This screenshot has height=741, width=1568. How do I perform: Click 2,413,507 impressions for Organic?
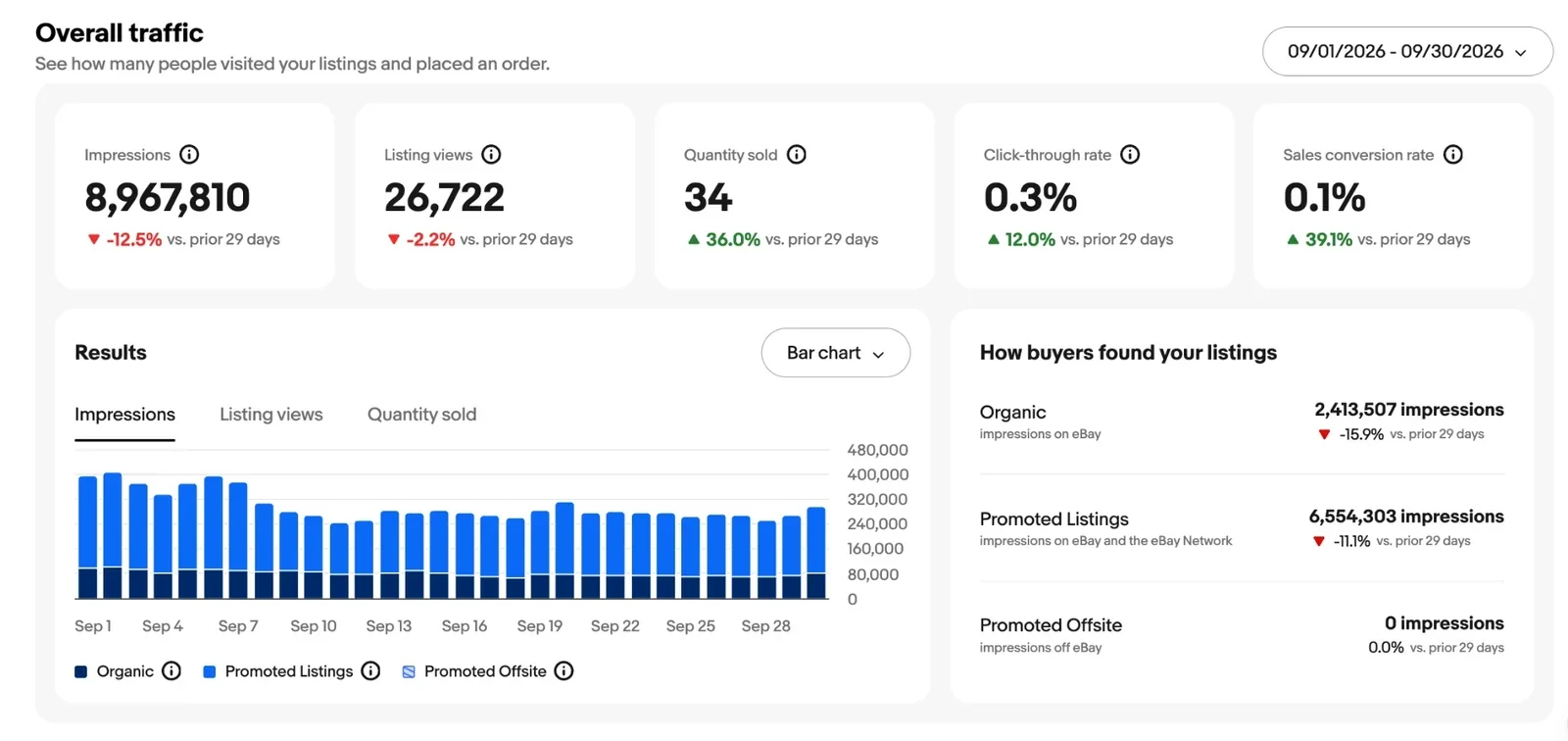coord(1408,410)
